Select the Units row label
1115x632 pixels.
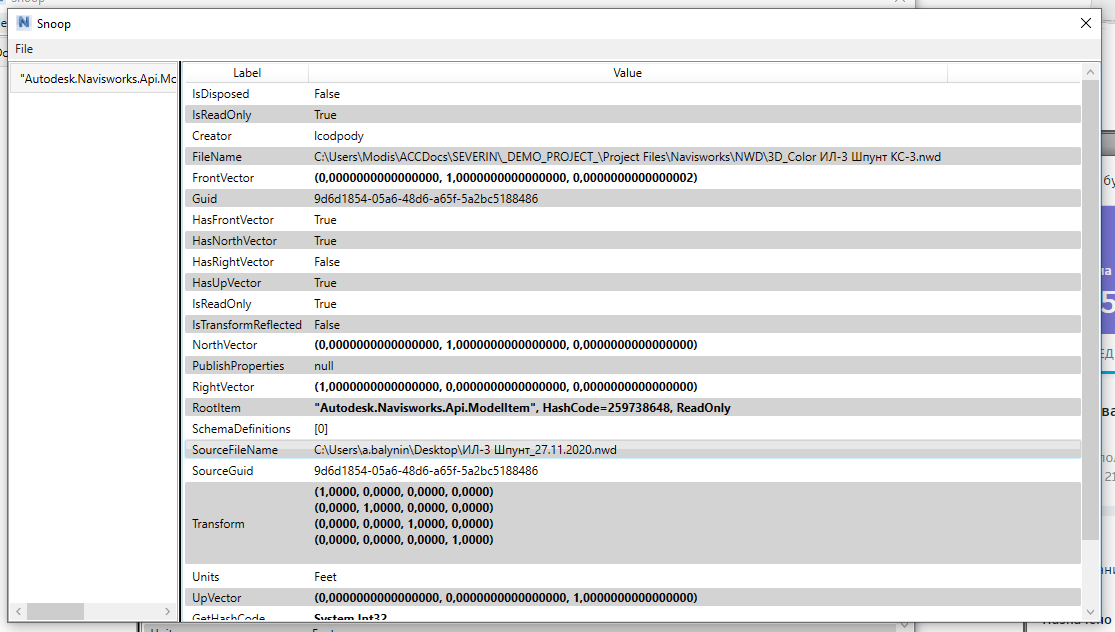pos(206,577)
